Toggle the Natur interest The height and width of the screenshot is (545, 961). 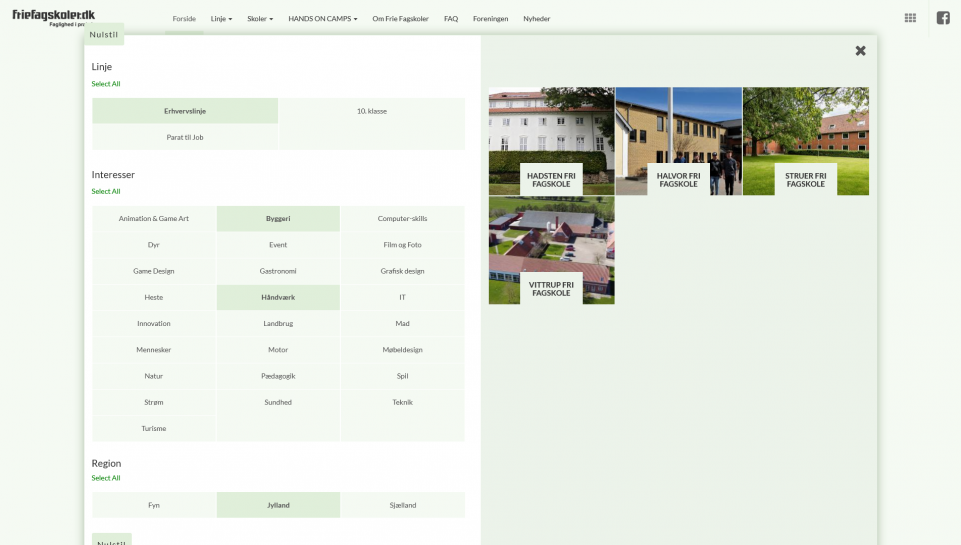(154, 376)
